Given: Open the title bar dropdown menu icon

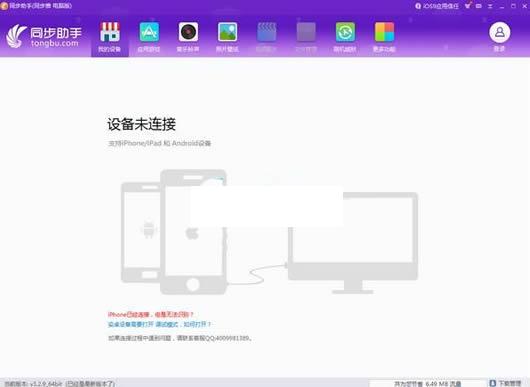Looking at the screenshot, I should [490, 6].
